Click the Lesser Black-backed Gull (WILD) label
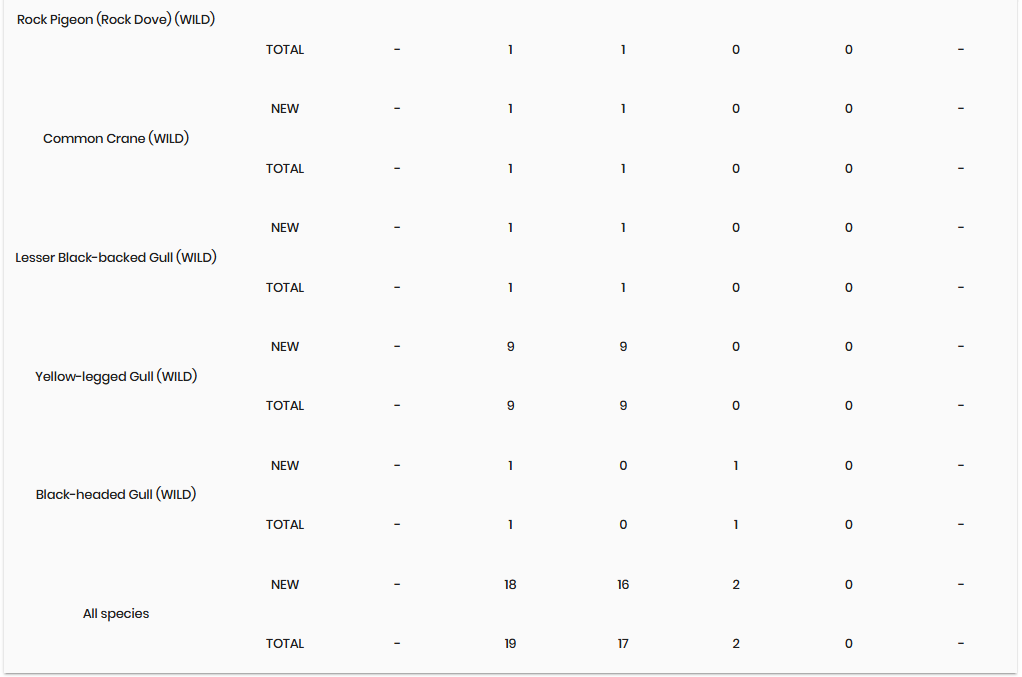1022x677 pixels. [116, 258]
